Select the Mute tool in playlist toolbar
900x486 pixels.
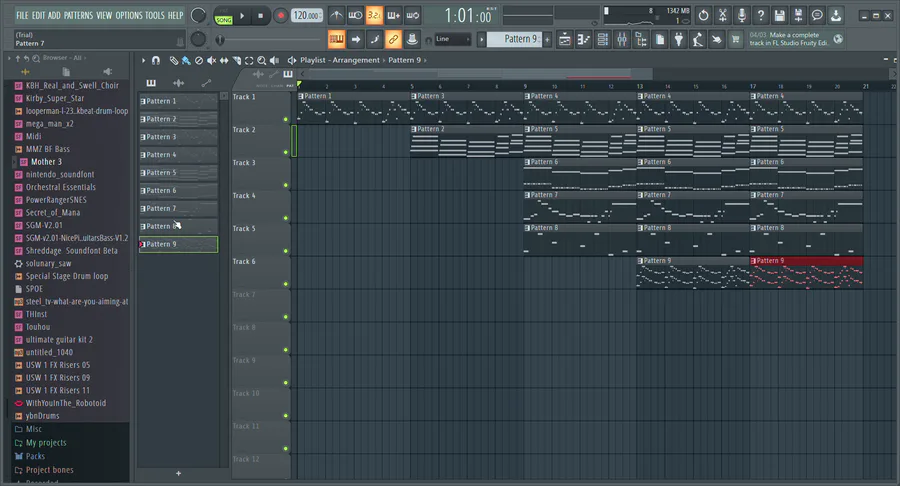(211, 60)
